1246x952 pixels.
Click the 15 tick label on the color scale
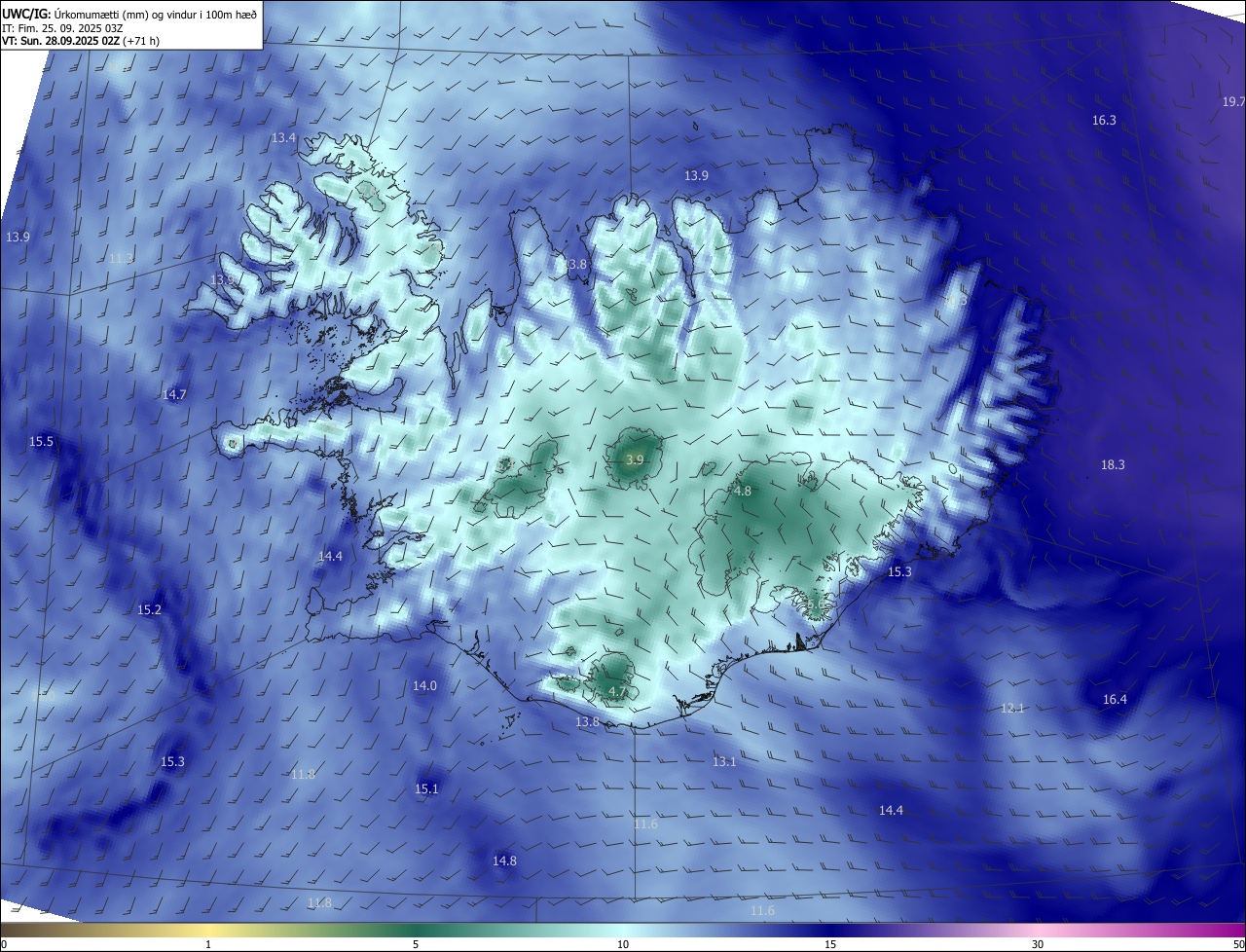830,945
